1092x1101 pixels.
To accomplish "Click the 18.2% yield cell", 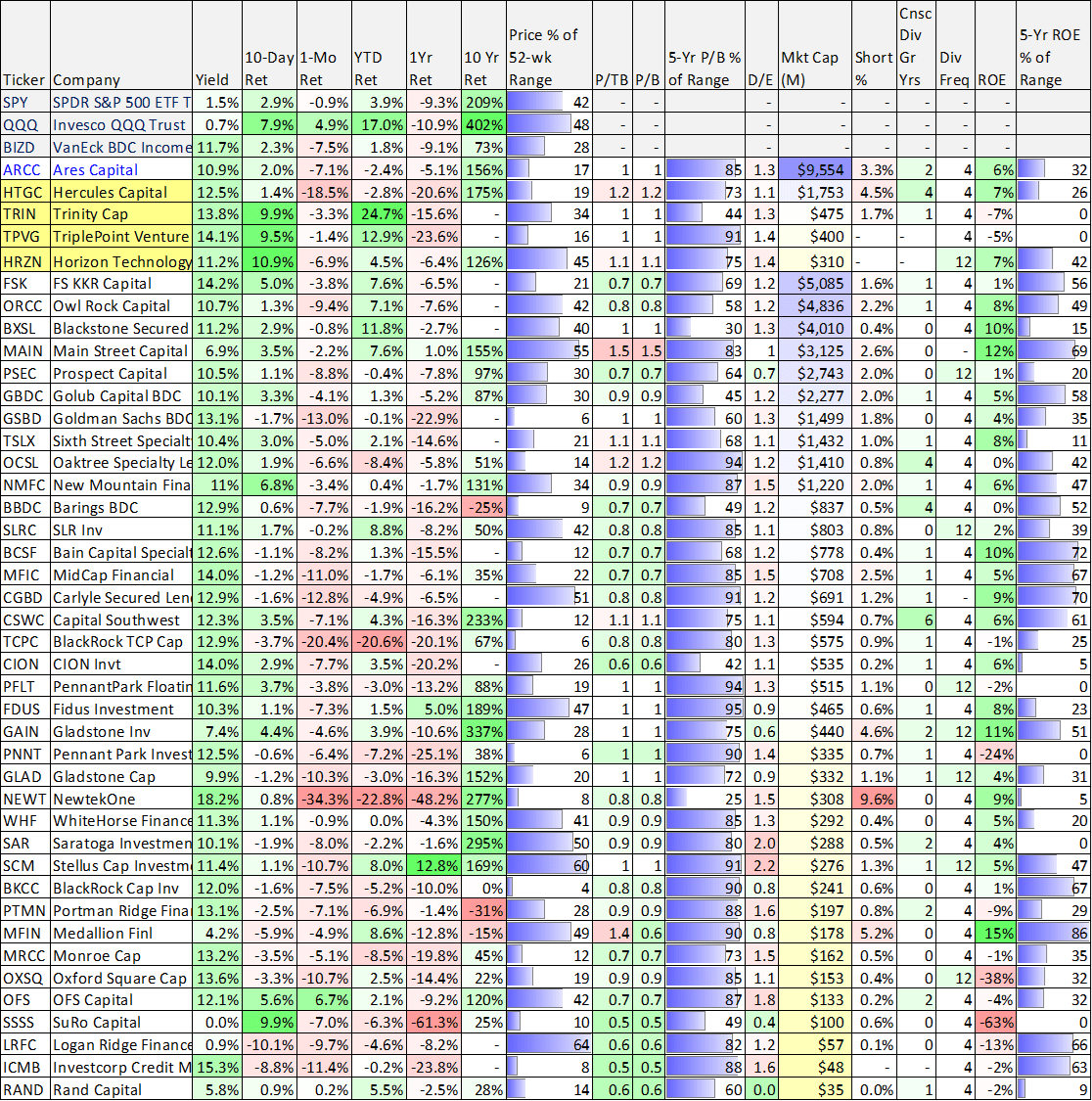I will (217, 799).
